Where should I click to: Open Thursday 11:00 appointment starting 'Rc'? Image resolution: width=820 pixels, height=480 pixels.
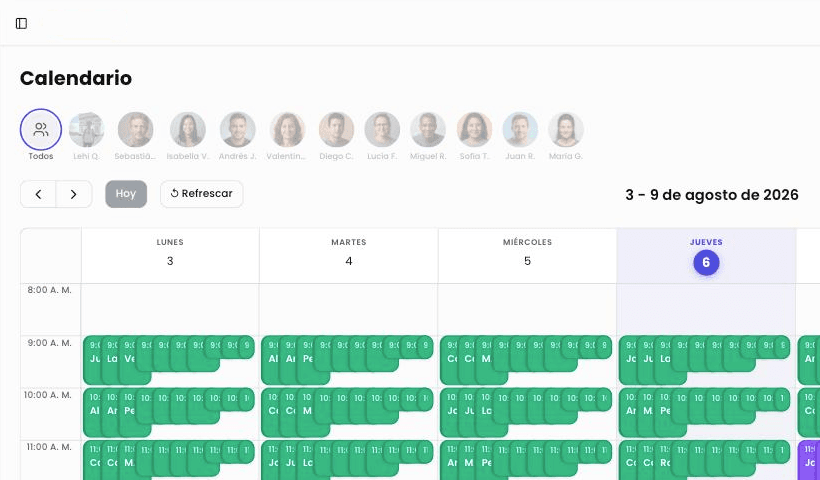pos(665,460)
